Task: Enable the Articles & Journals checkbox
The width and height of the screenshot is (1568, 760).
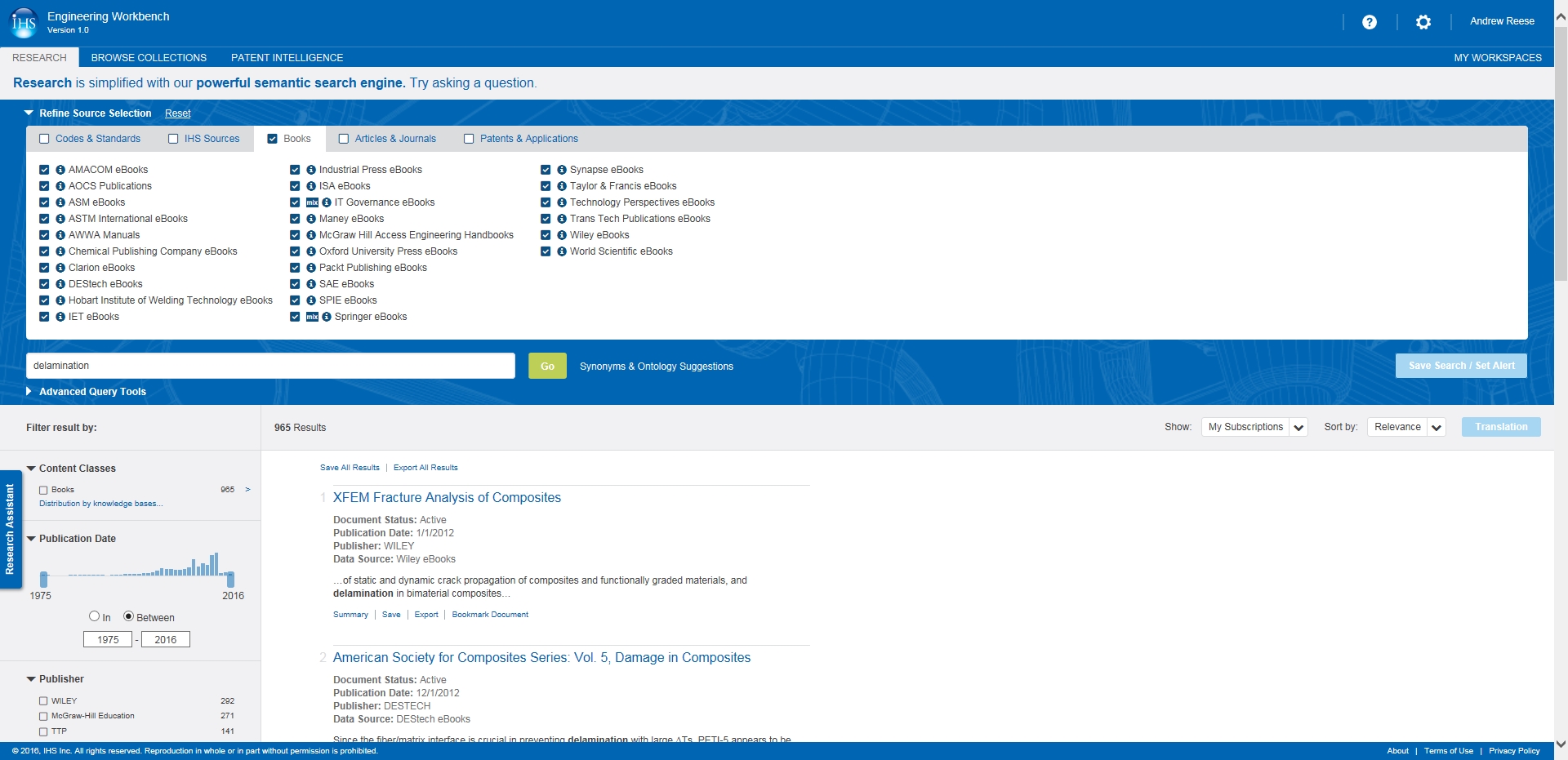Action: (x=344, y=139)
